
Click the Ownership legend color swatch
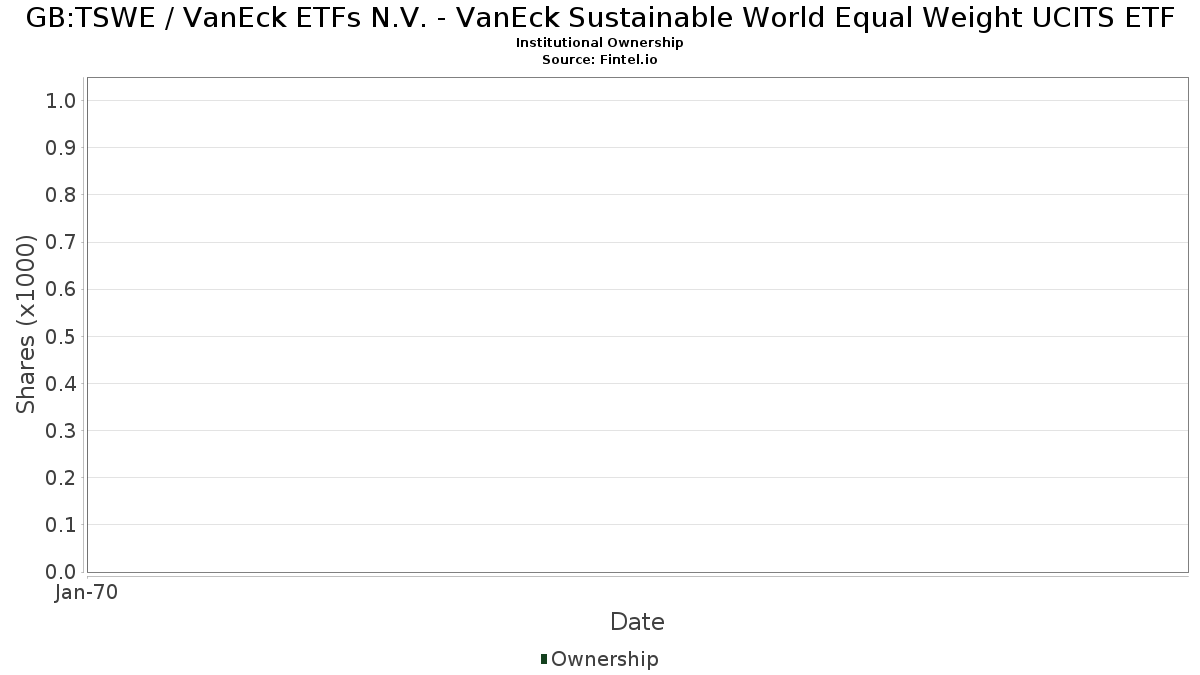(543, 659)
